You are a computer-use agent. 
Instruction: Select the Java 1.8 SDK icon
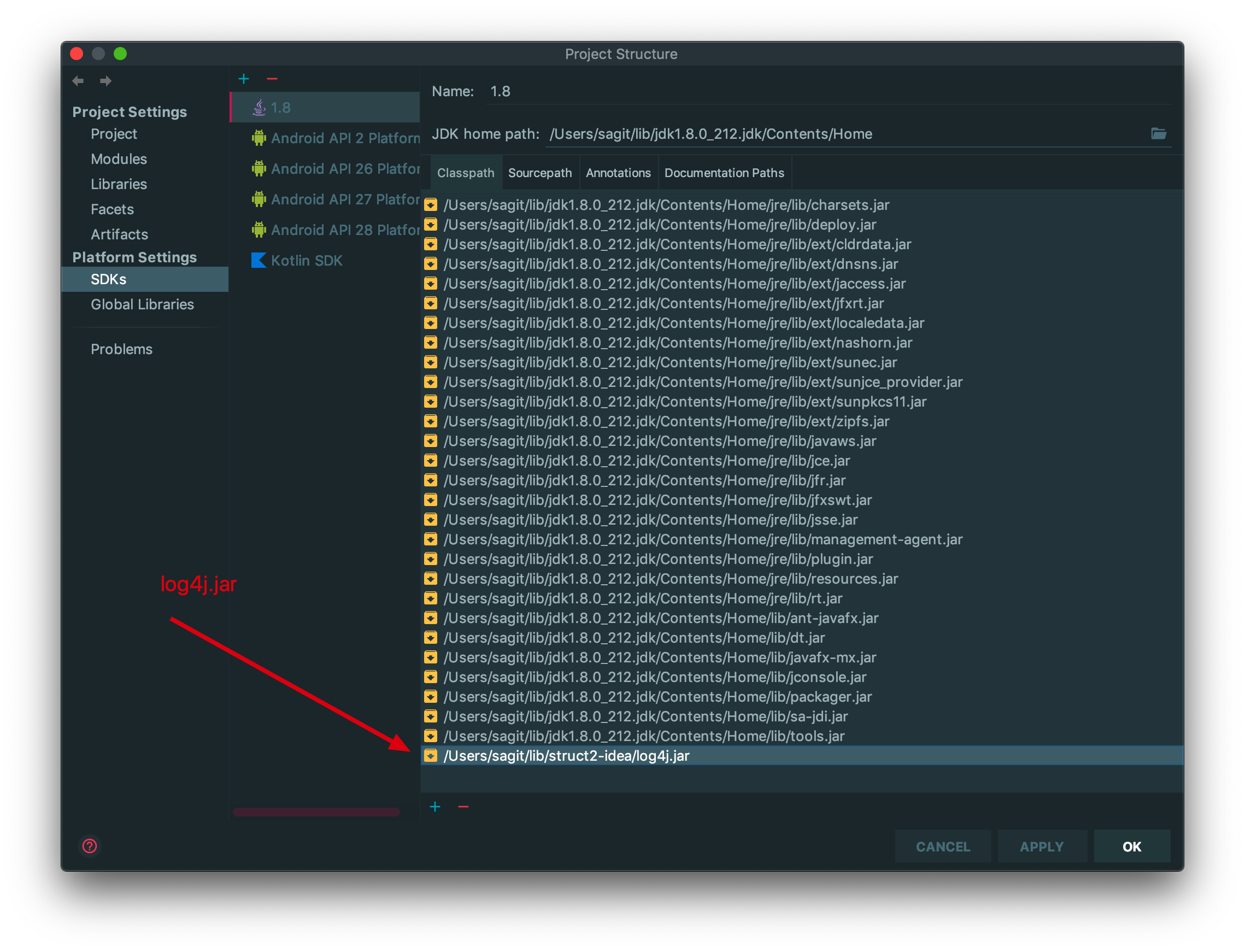[x=260, y=107]
